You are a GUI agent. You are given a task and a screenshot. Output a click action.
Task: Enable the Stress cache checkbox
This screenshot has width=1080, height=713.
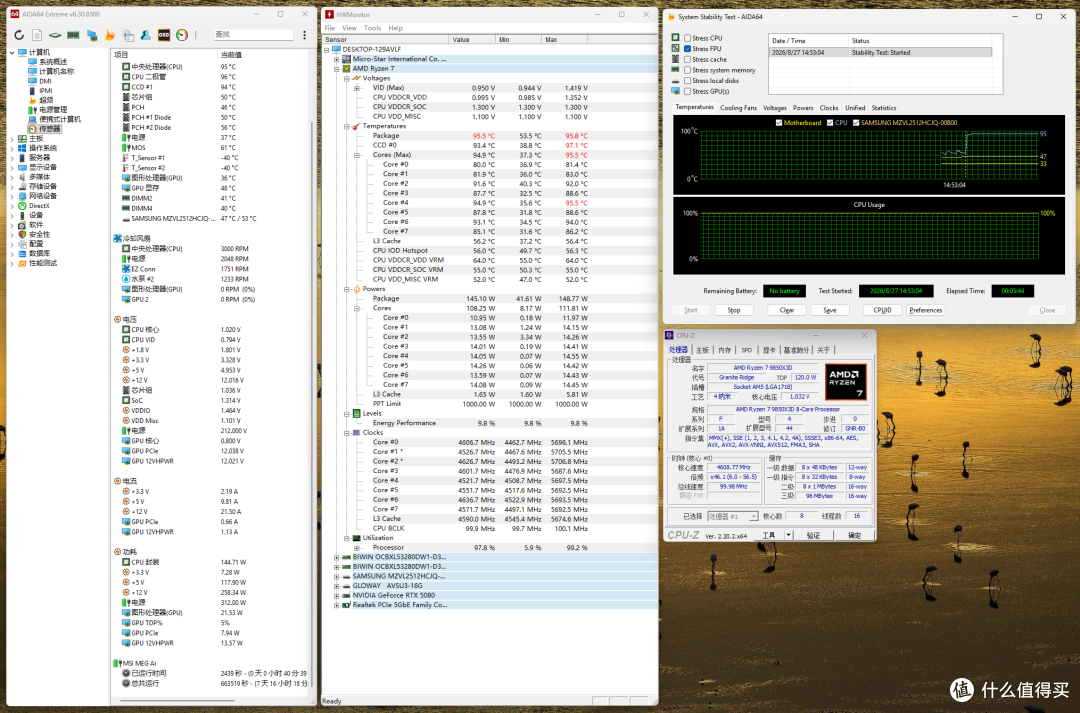tap(687, 59)
